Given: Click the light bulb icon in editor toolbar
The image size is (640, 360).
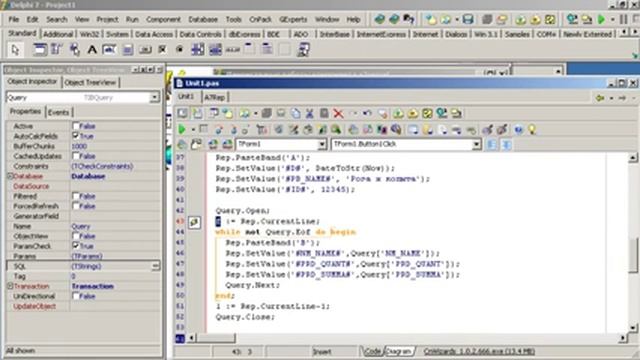Looking at the screenshot, I should (x=532, y=130).
